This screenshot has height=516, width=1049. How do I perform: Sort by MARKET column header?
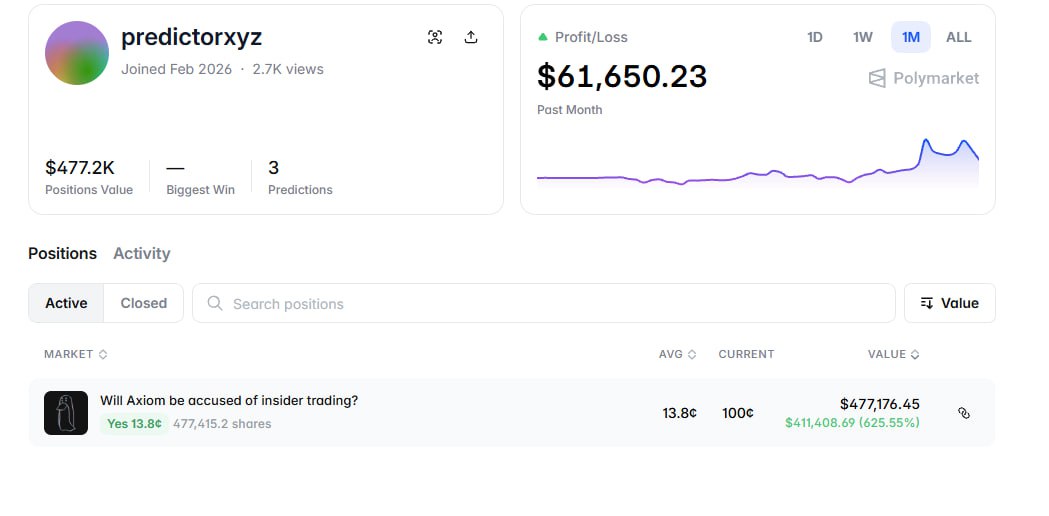coord(76,354)
